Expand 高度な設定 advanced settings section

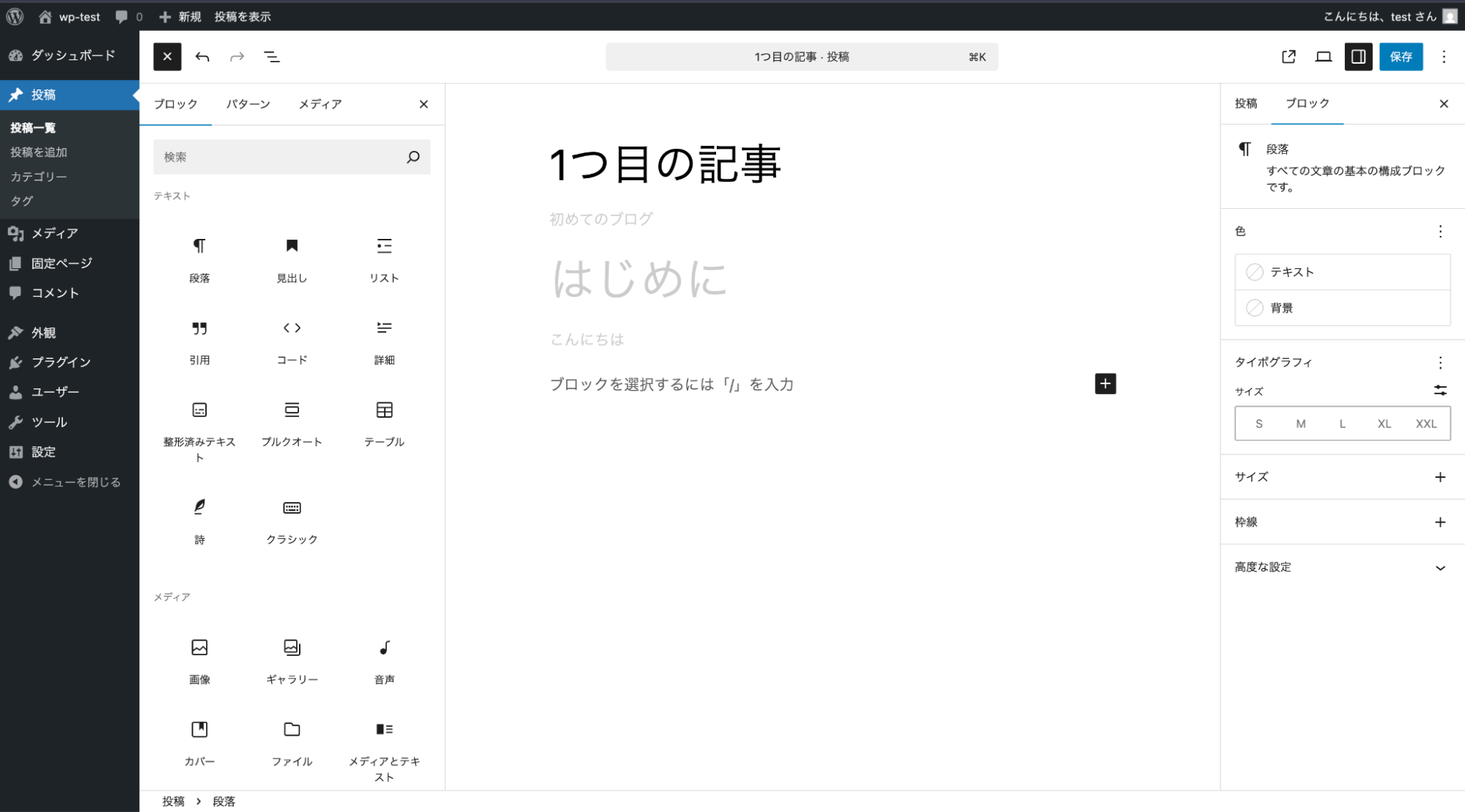point(1342,567)
